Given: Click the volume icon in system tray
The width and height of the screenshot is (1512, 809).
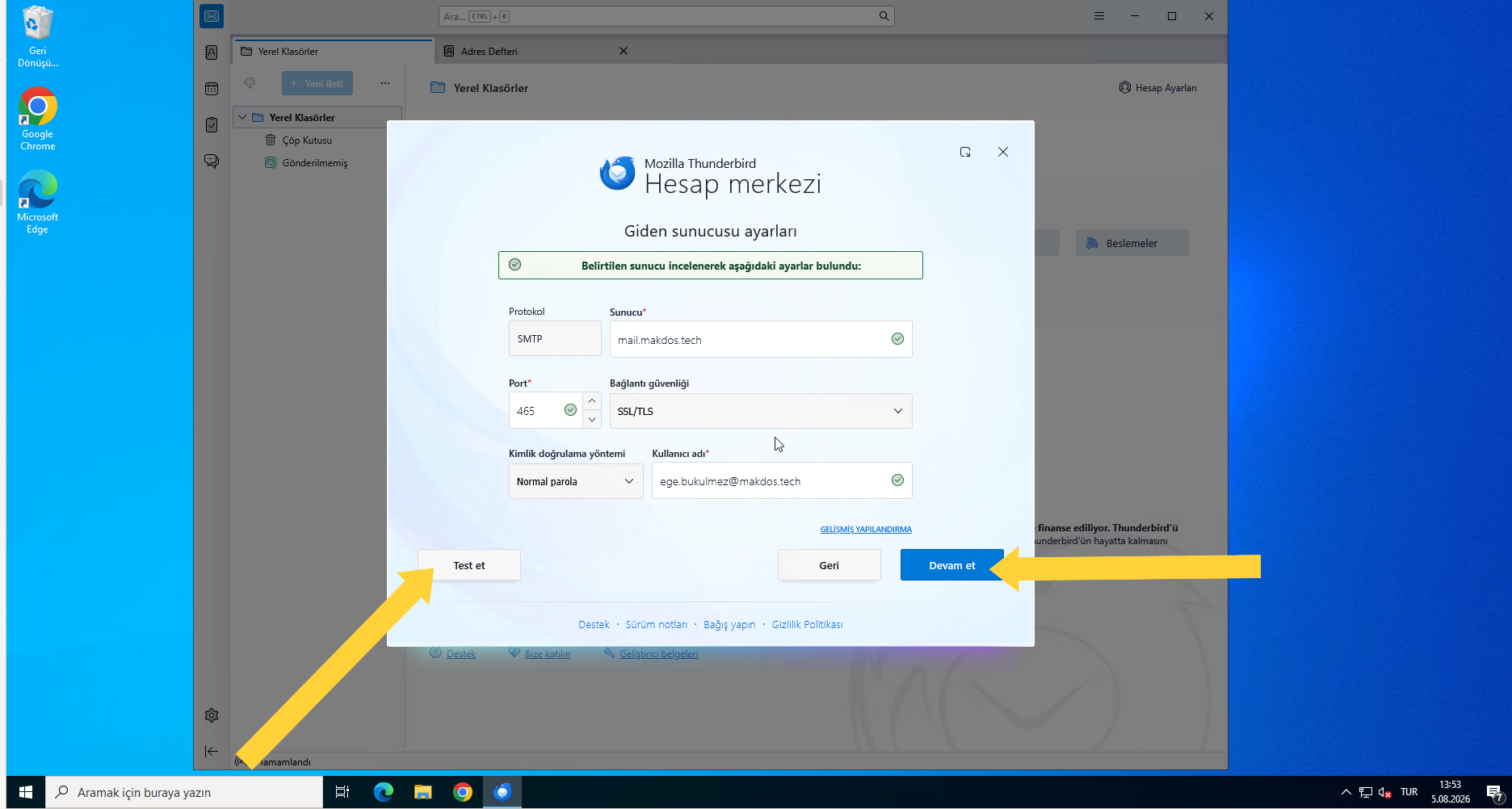Looking at the screenshot, I should pos(1384,792).
